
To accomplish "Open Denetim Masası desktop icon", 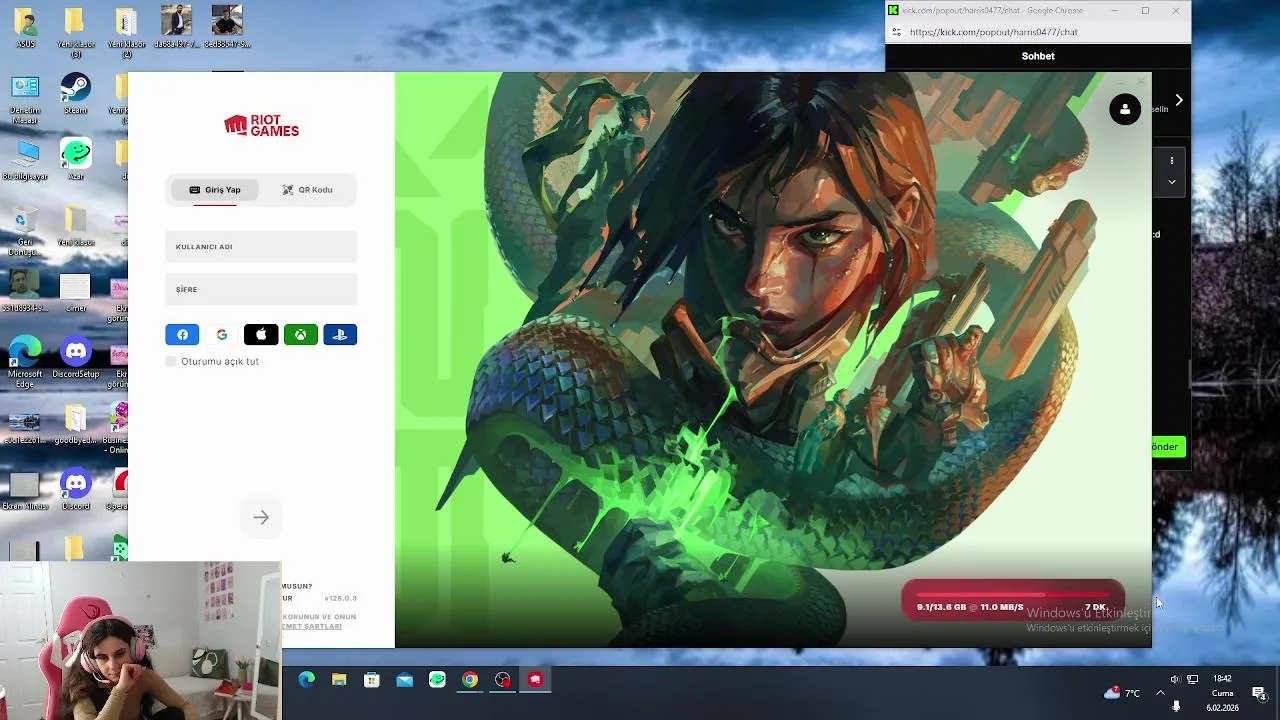I will 25,100.
